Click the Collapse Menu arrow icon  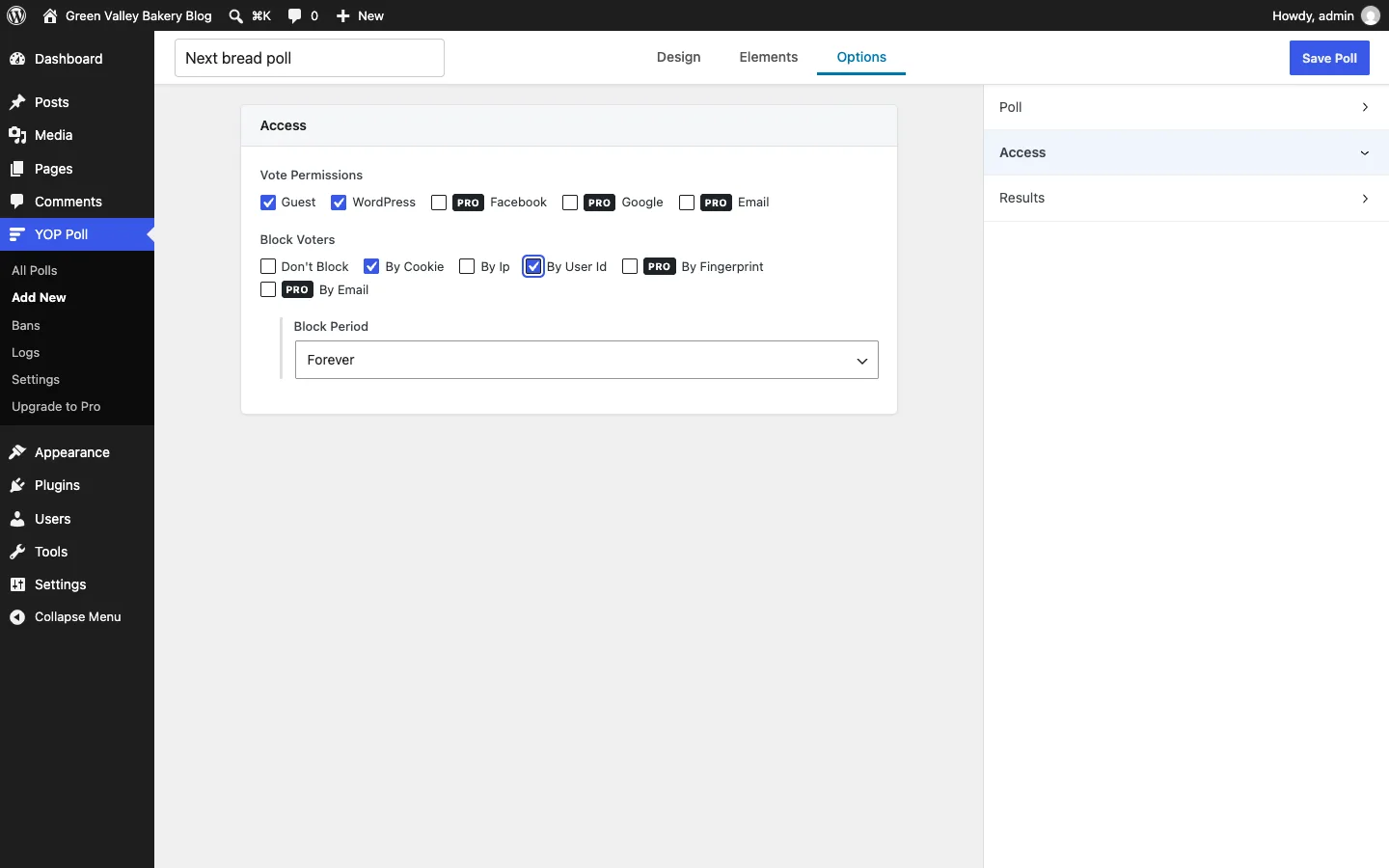pyautogui.click(x=17, y=617)
